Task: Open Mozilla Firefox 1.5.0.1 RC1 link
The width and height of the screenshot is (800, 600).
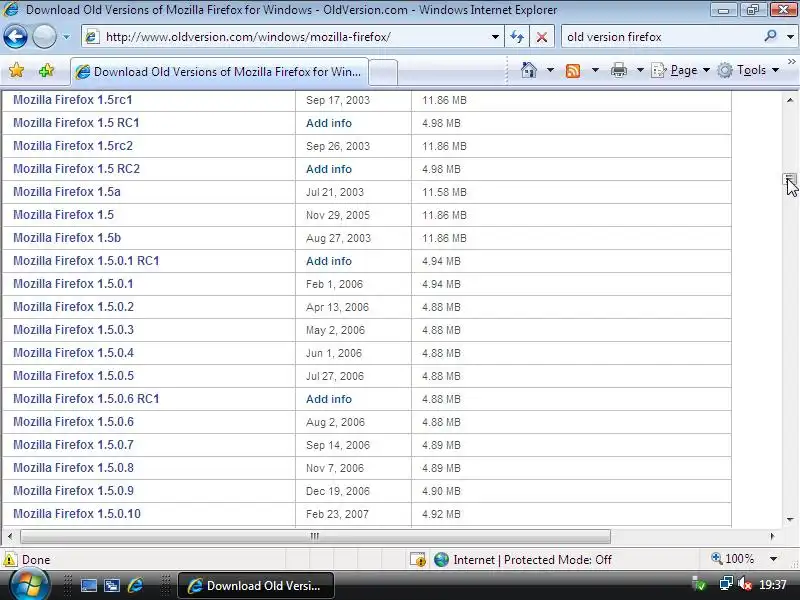Action: [x=86, y=261]
